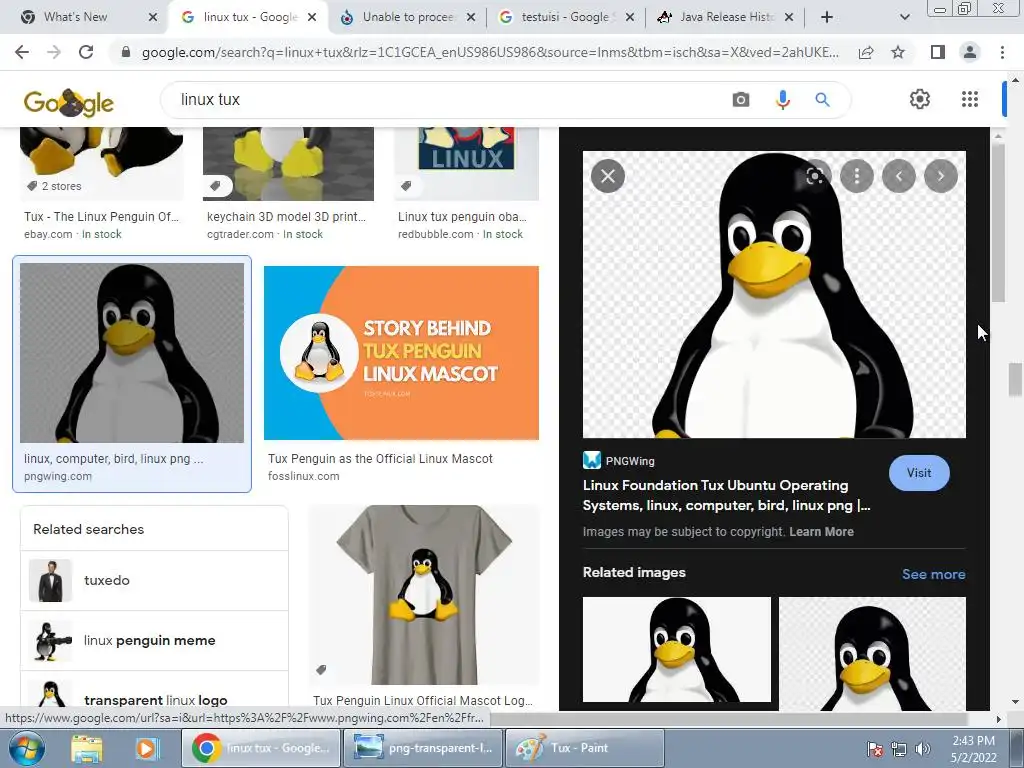The image size is (1024, 768).
Task: Click the Visit button for PNGWing
Action: tap(919, 473)
